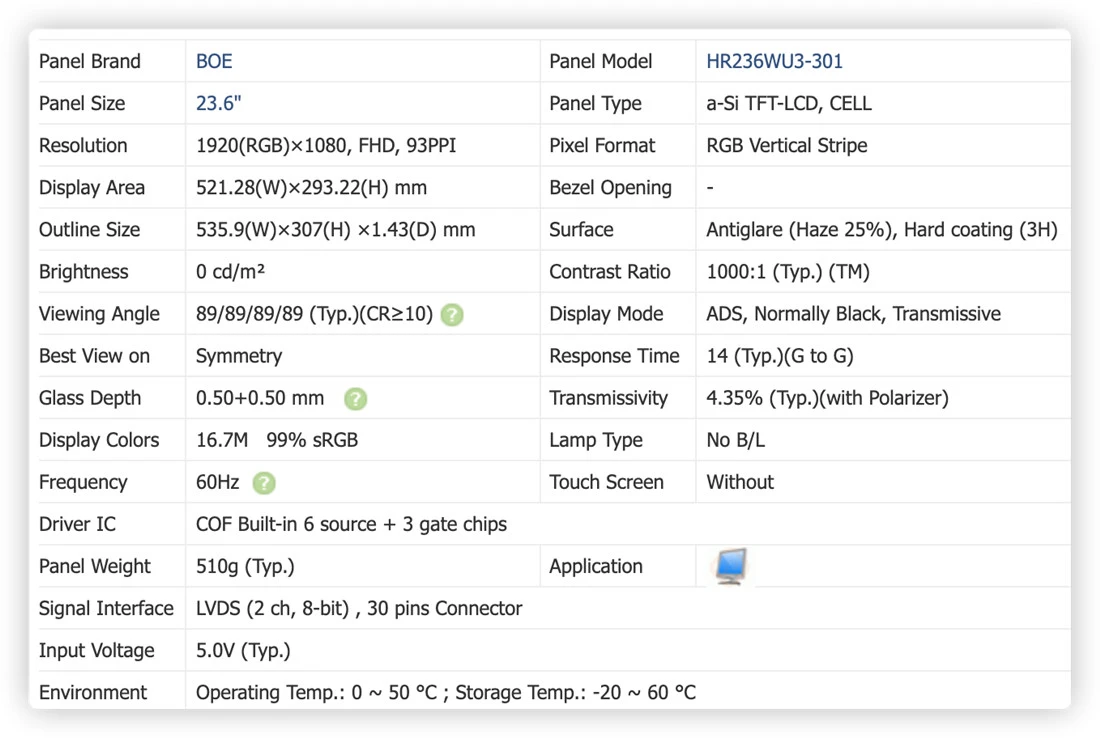Select the Surface label
This screenshot has width=1100, height=738.
coord(581,229)
